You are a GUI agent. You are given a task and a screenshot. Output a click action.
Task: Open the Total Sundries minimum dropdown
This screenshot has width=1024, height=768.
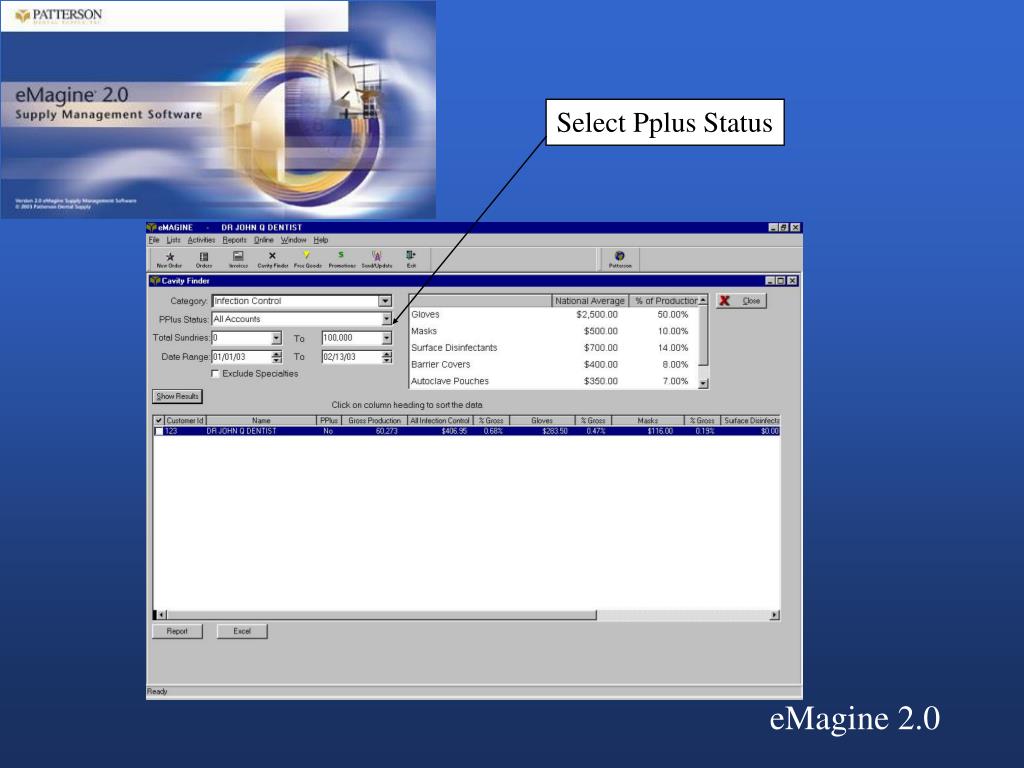pos(276,338)
